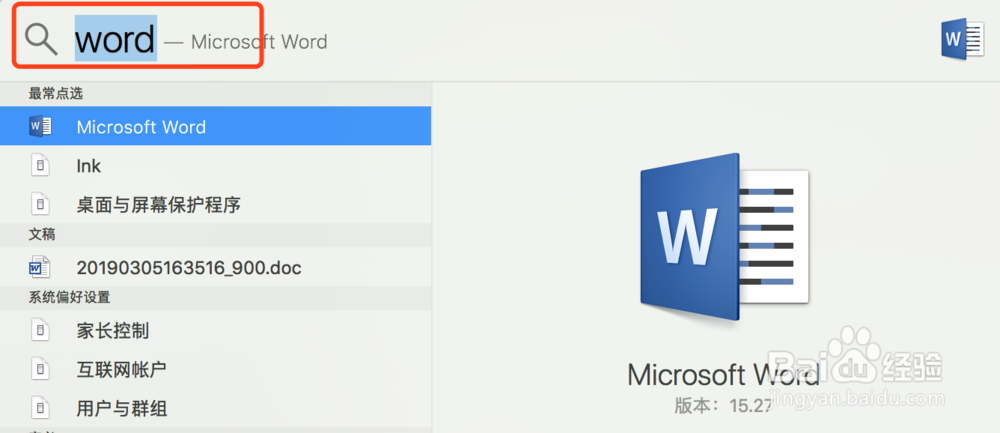Click the preference icon next to Ink
Viewport: 1000px width, 433px height.
click(40, 166)
